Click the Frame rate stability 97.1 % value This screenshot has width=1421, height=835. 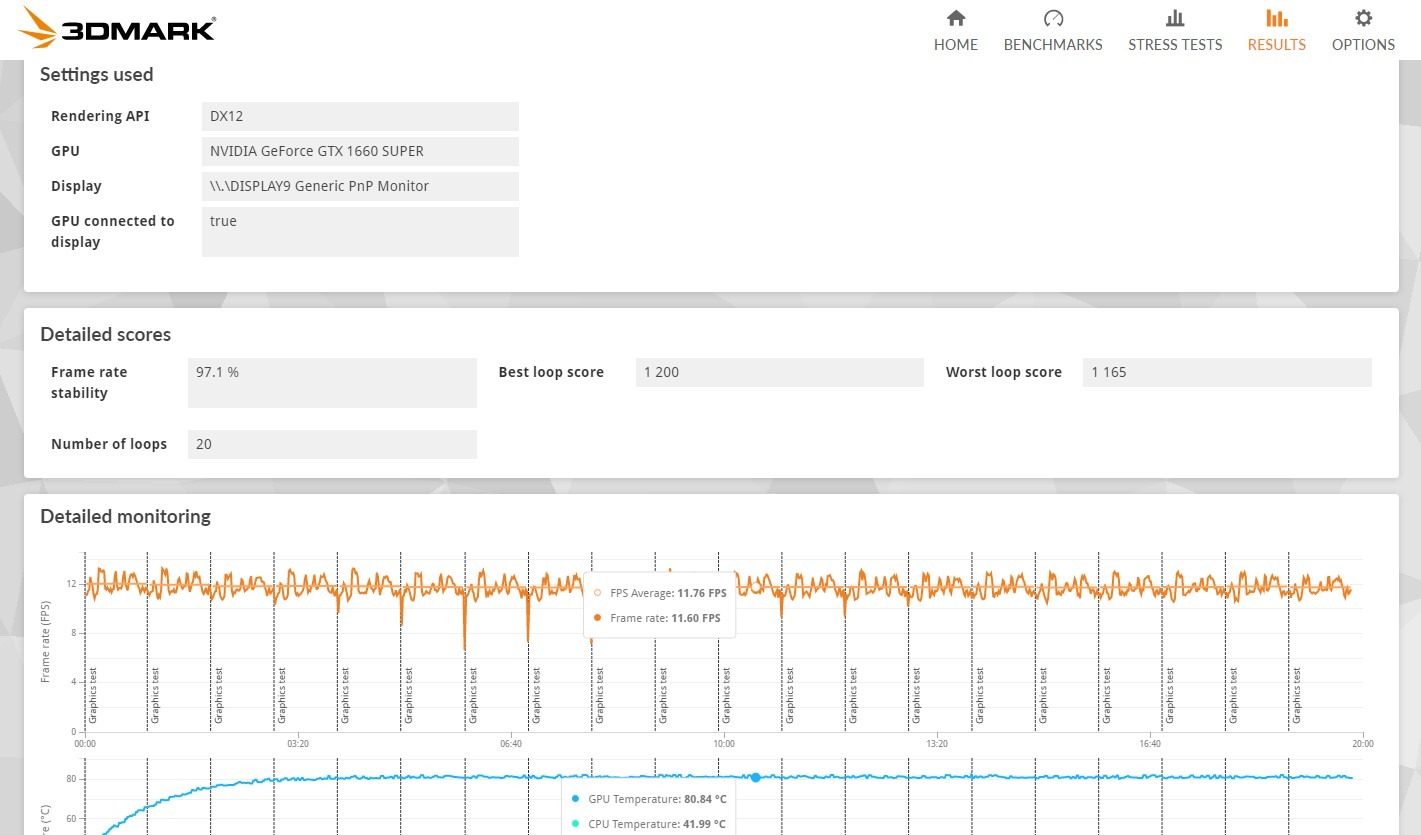[x=332, y=383]
